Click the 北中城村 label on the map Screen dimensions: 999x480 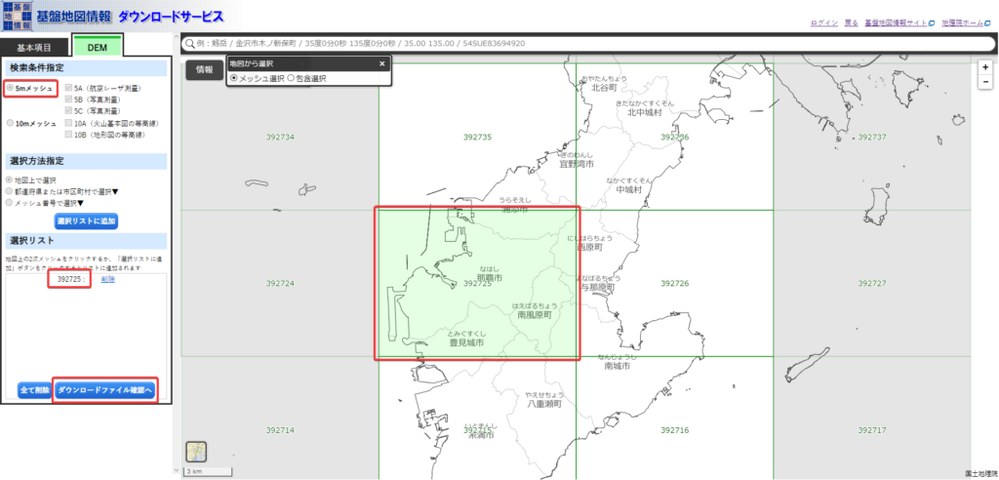click(x=644, y=112)
